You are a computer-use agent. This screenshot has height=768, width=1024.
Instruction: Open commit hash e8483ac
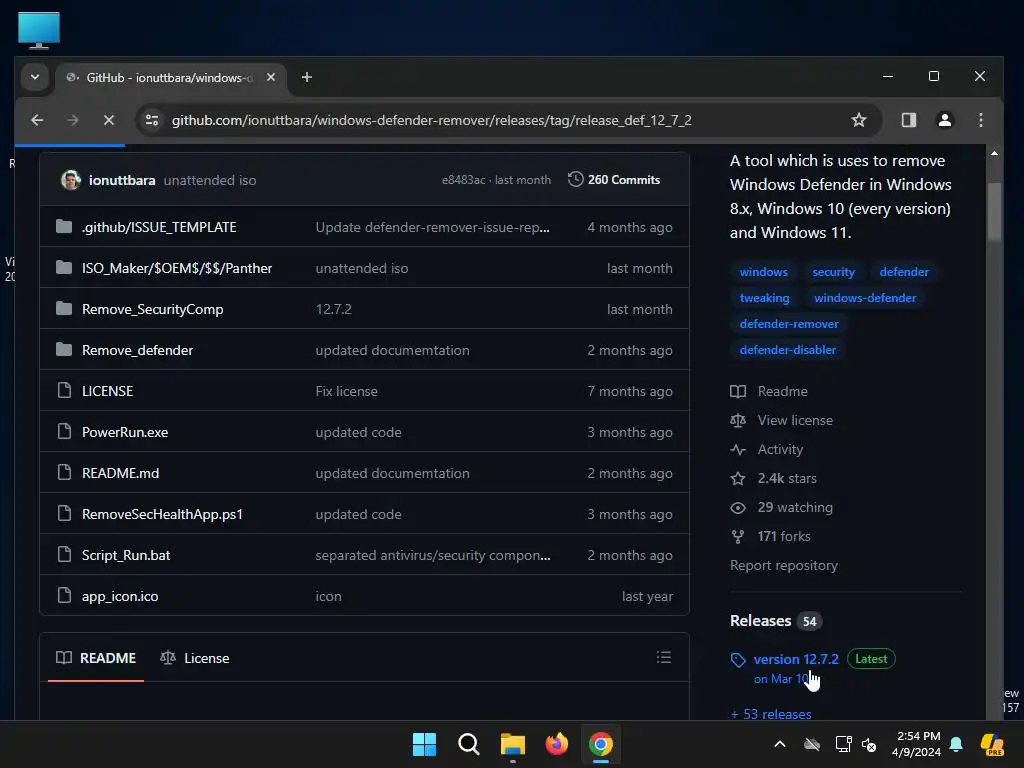click(x=463, y=180)
